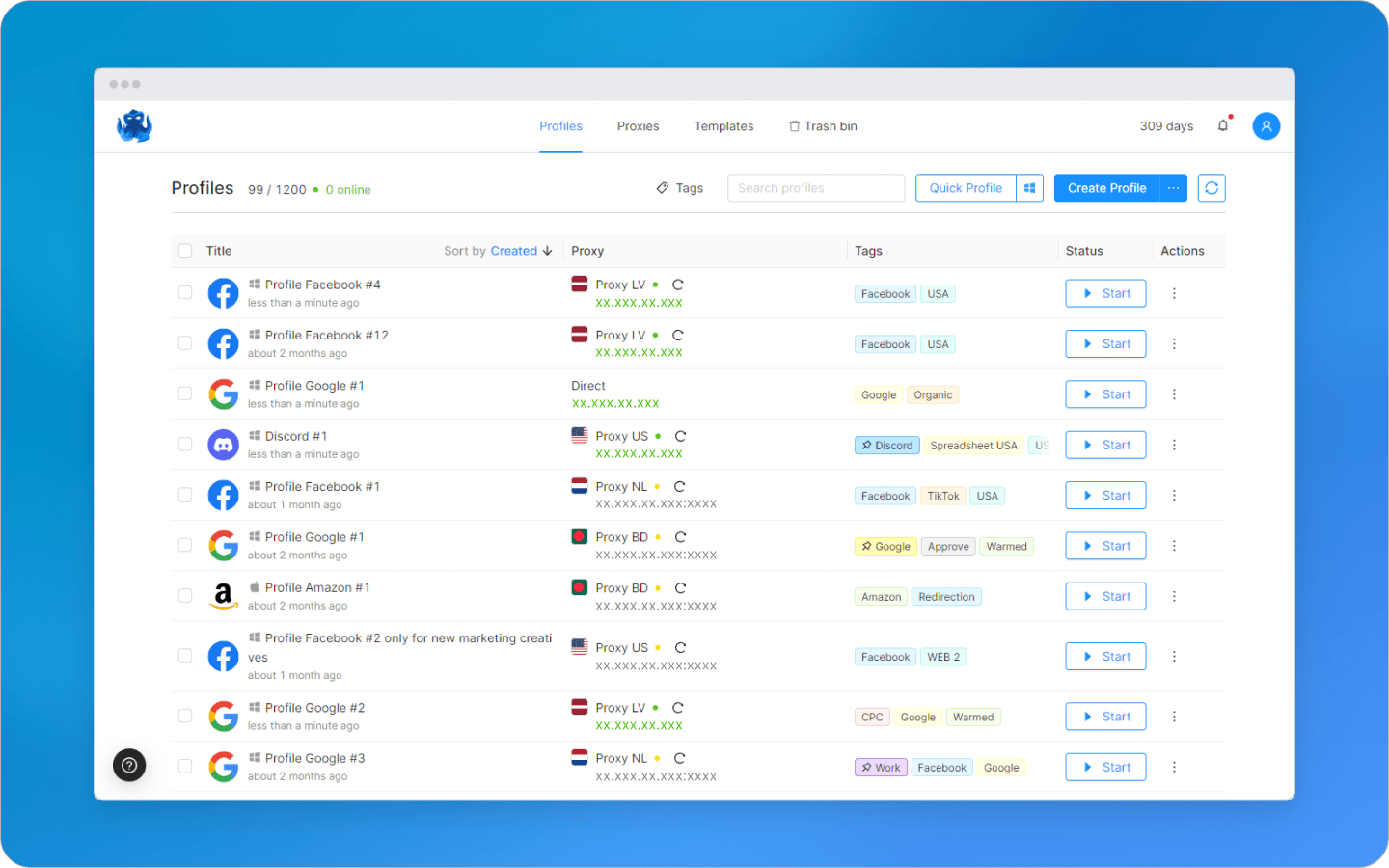1389x868 pixels.
Task: Select all profiles via the header checkbox
Action: [x=184, y=250]
